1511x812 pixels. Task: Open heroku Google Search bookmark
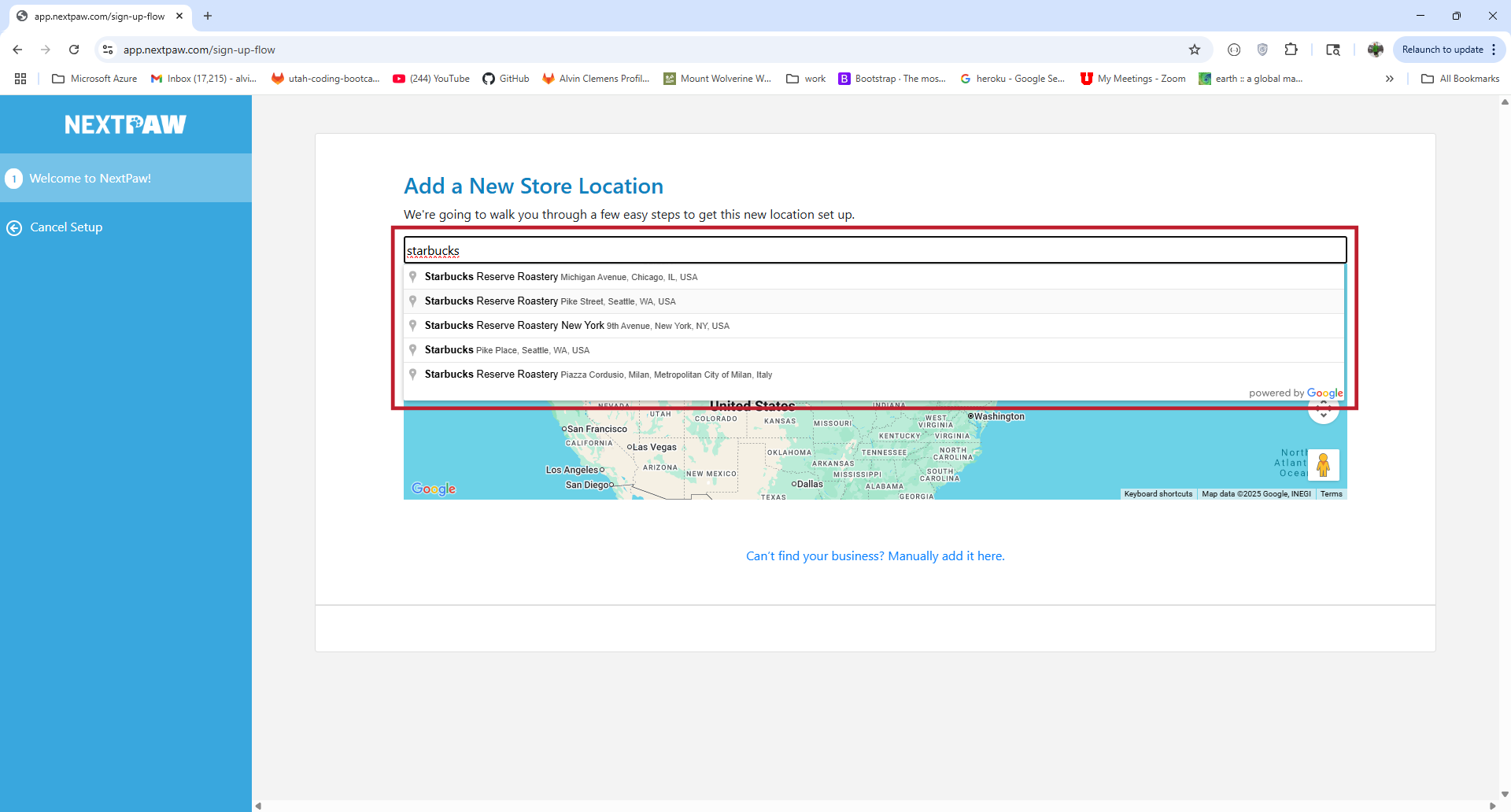point(1013,79)
